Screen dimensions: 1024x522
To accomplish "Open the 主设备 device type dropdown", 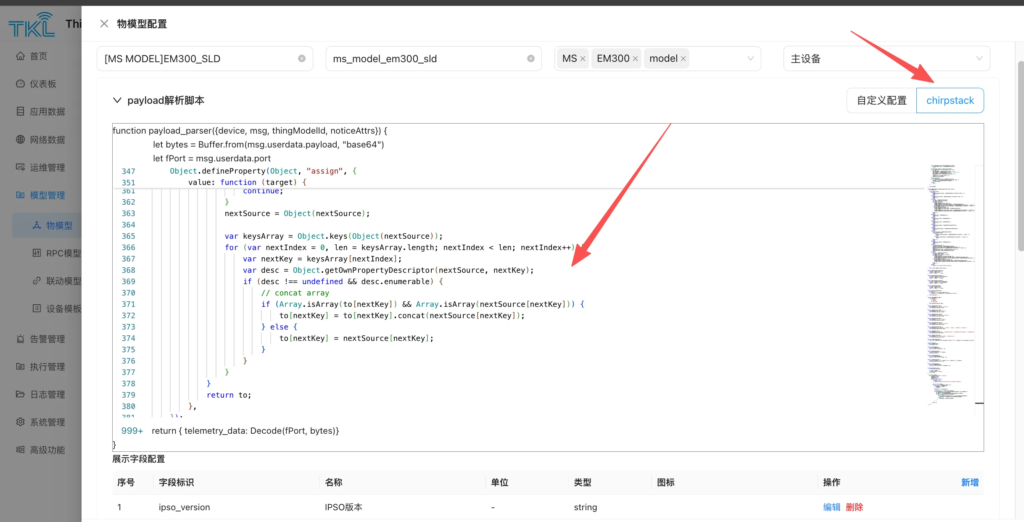I will [x=886, y=59].
